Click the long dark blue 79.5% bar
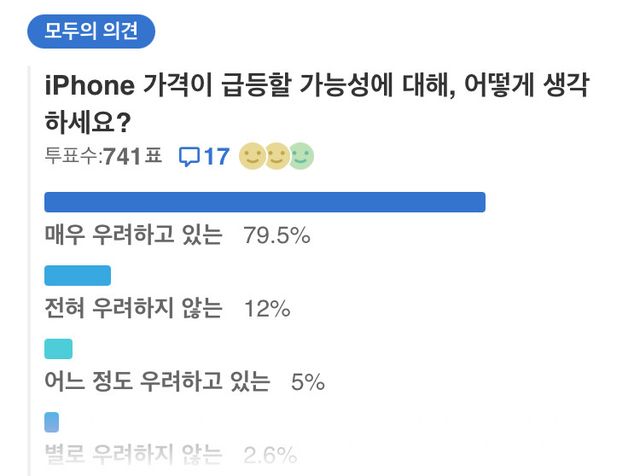640x476 pixels. point(265,202)
